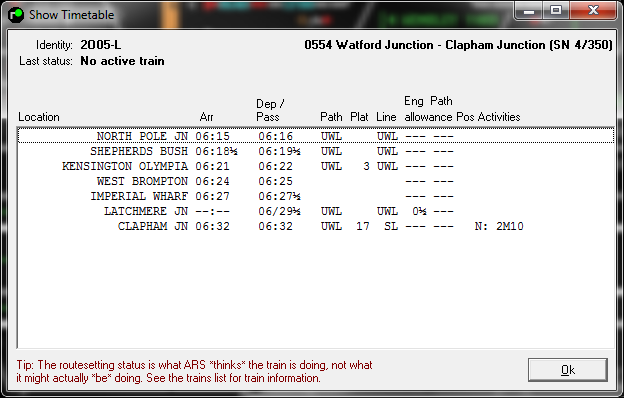This screenshot has width=624, height=398.
Task: Click the Ok button
Action: point(567,370)
